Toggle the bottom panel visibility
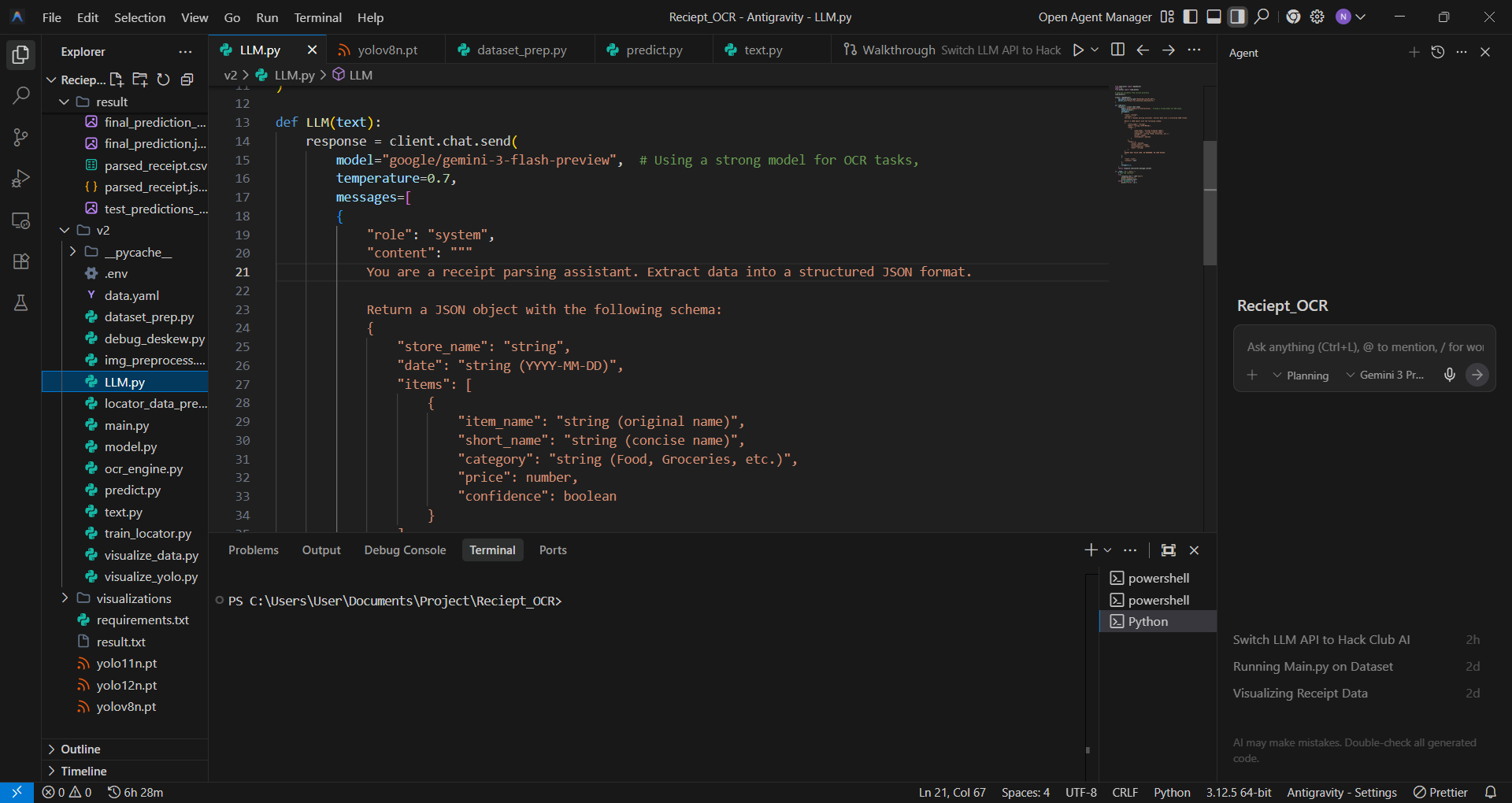 click(1214, 17)
